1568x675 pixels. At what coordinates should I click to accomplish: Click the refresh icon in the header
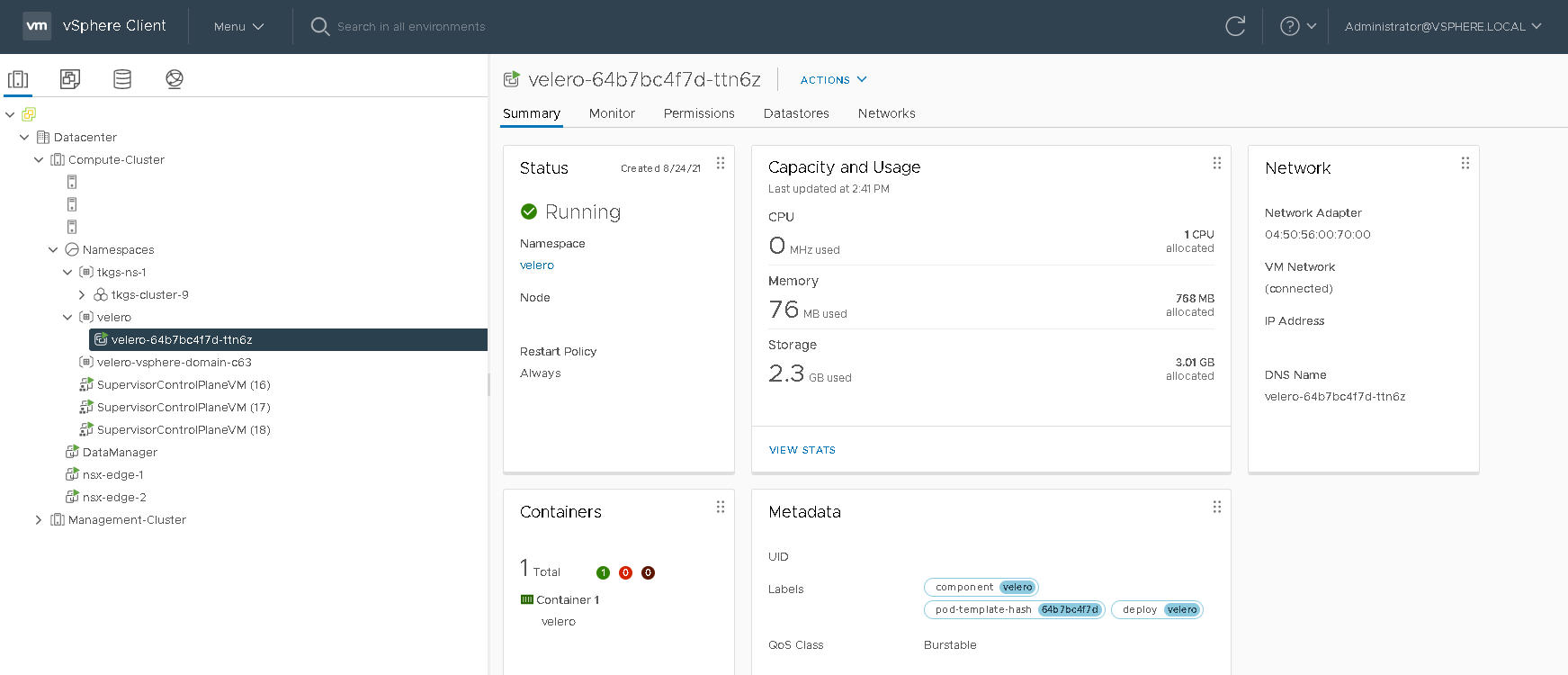pyautogui.click(x=1235, y=26)
